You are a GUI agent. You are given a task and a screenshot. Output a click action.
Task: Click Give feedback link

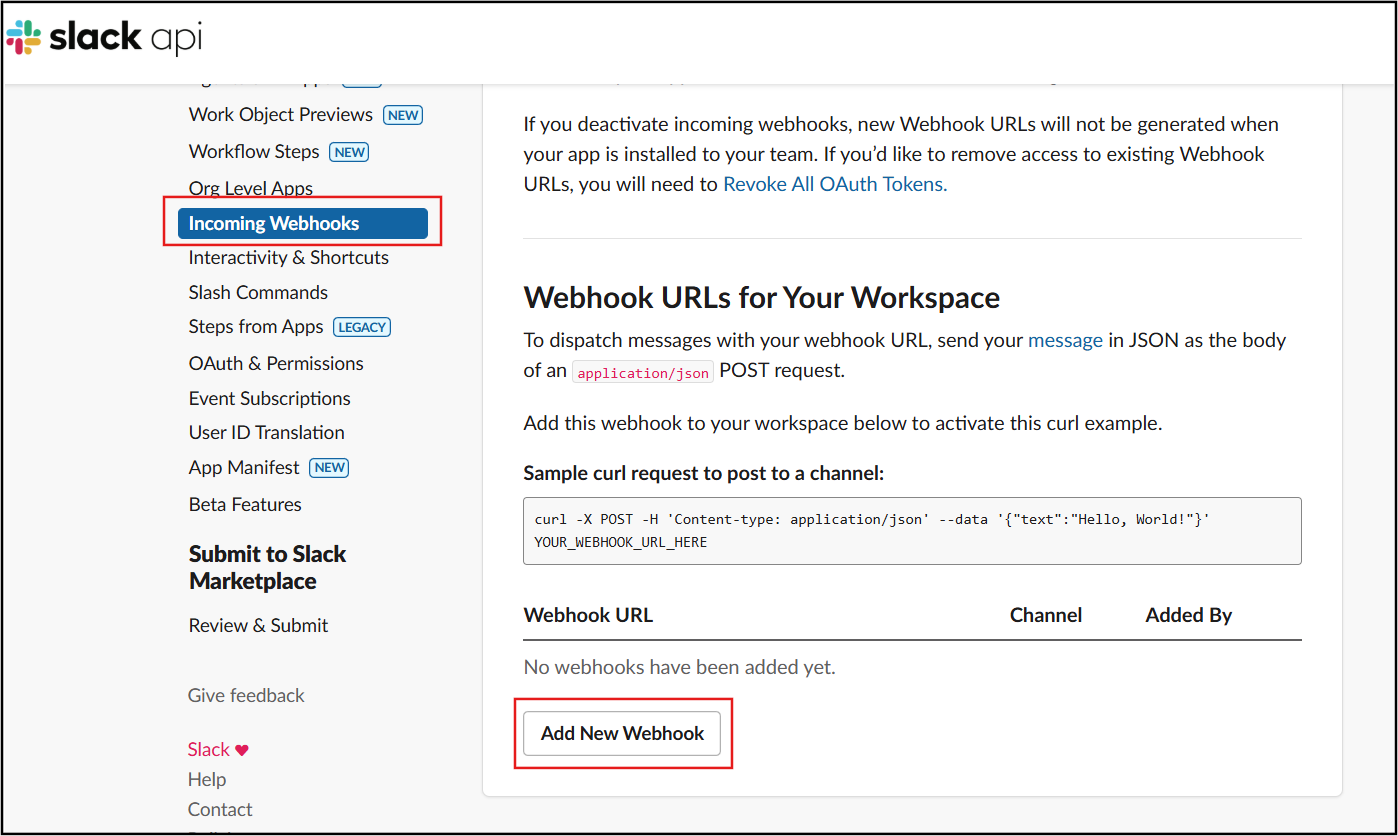(x=246, y=696)
